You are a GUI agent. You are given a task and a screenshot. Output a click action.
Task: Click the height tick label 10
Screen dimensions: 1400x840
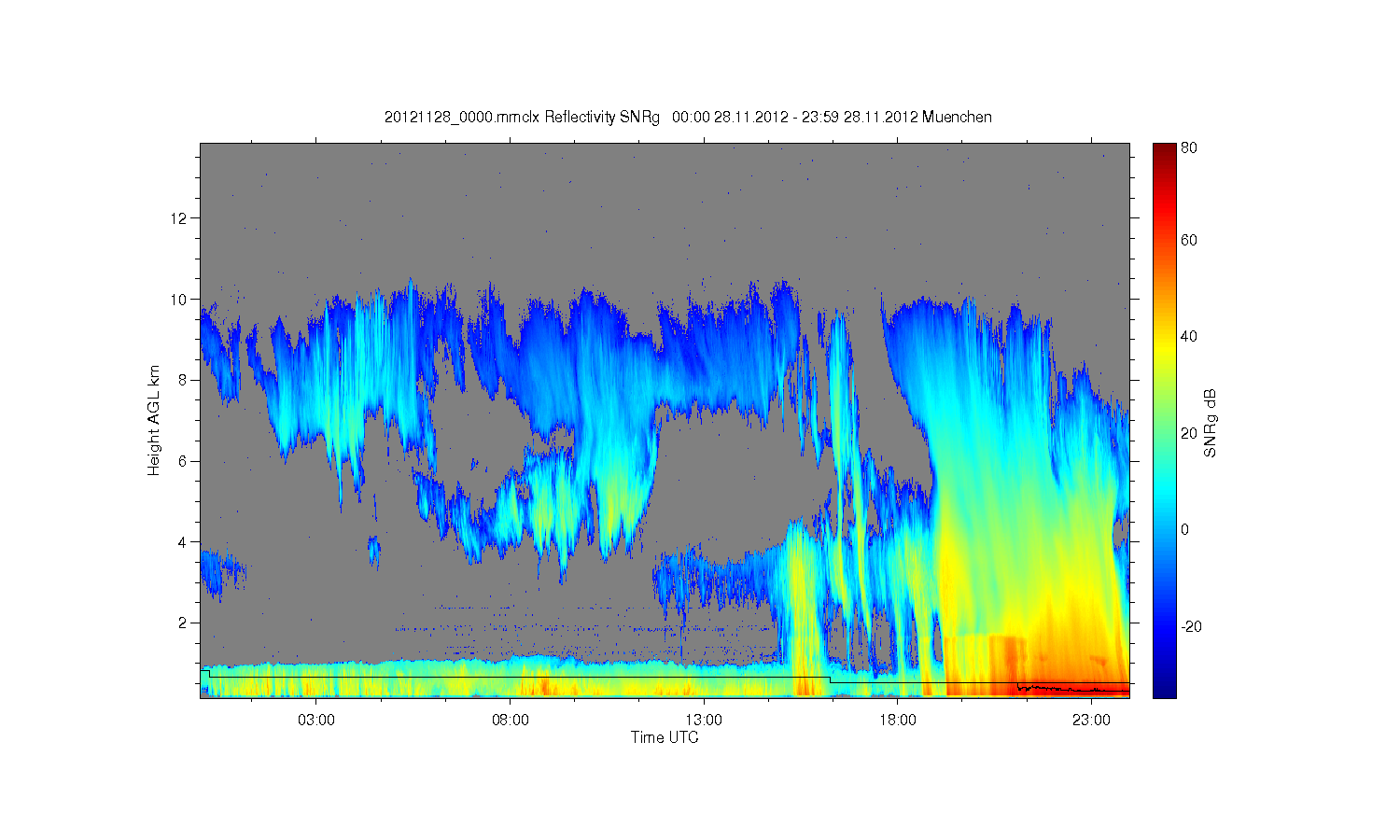[x=180, y=300]
